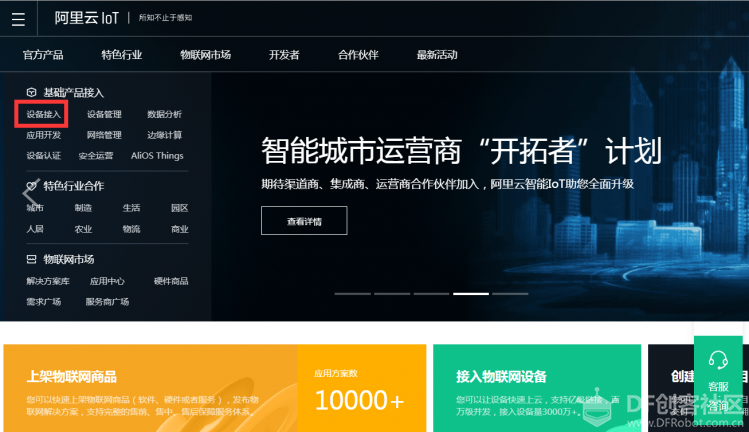The width and height of the screenshot is (749, 432).
Task: Open the 特色行业 nav menu
Action: click(121, 55)
